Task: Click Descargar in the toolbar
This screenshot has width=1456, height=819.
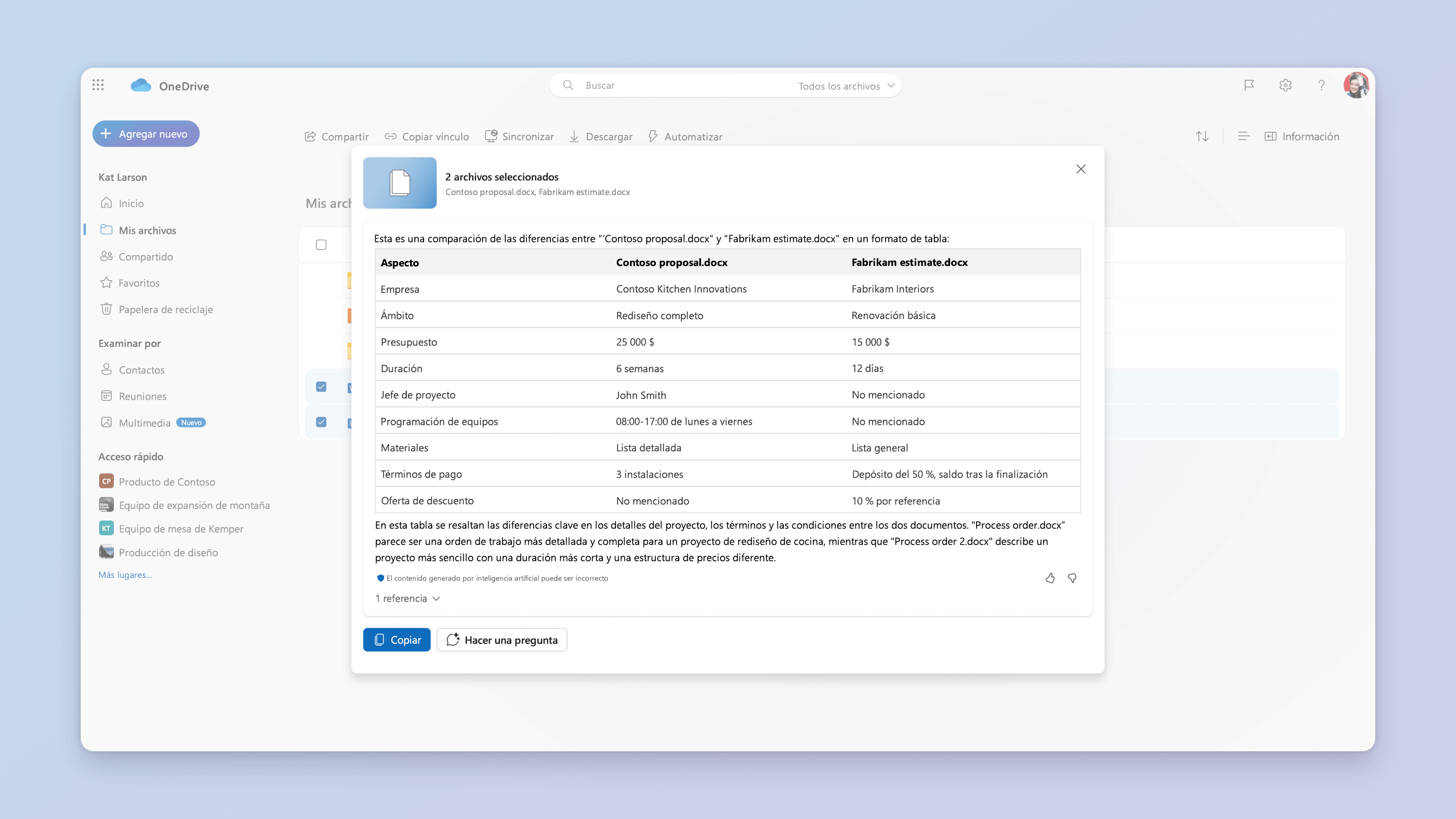Action: (600, 136)
